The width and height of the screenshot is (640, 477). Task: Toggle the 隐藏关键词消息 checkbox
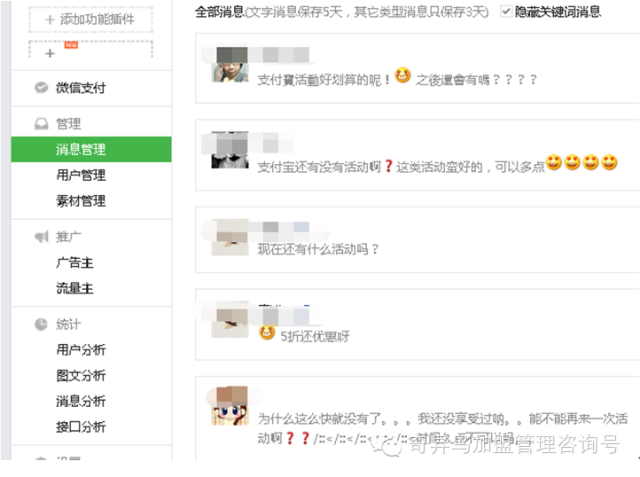coord(506,11)
